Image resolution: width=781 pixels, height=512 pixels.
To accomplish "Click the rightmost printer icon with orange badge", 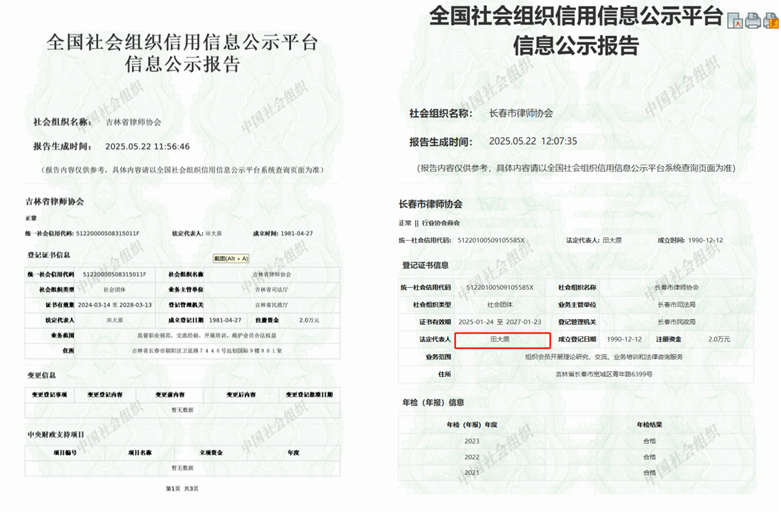I will click(770, 19).
